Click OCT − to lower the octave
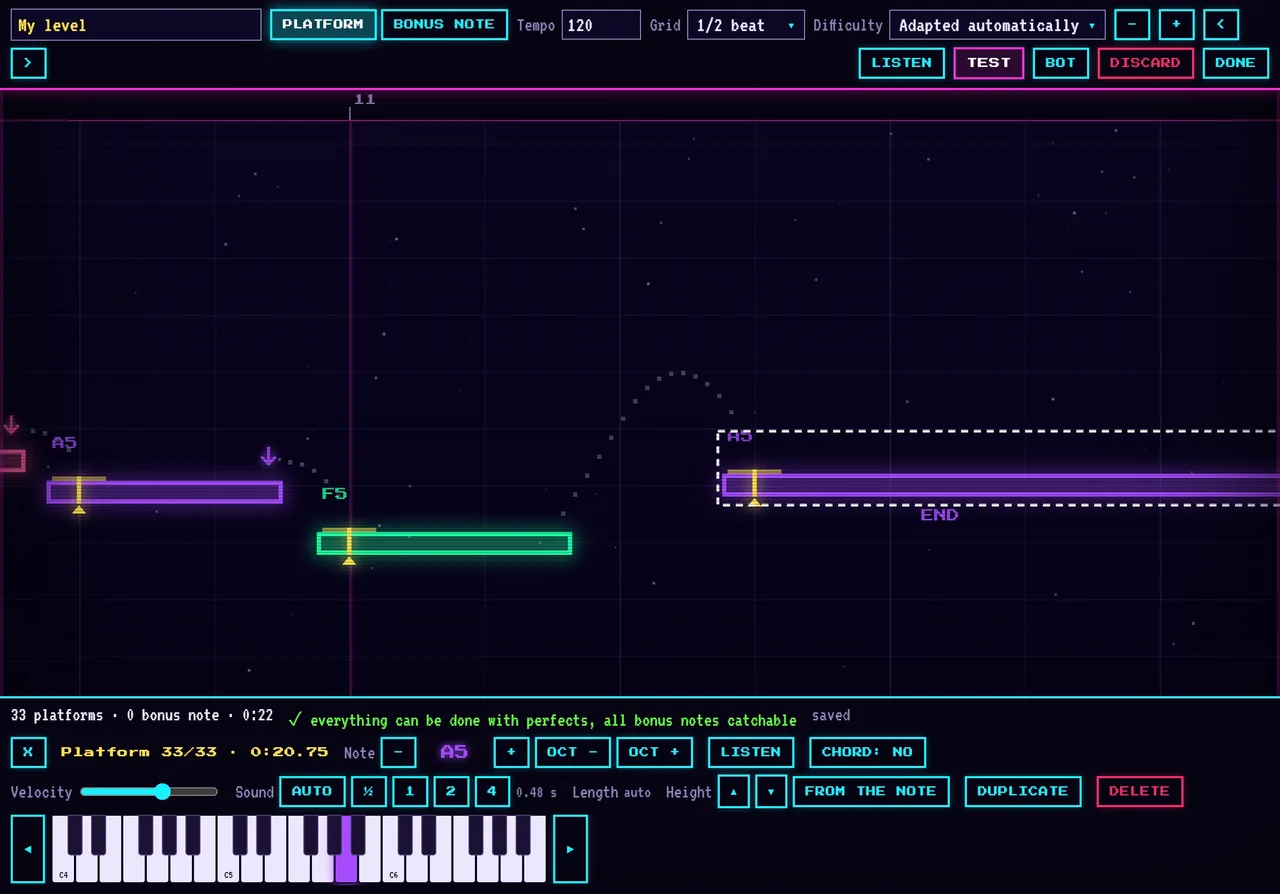 tap(573, 752)
